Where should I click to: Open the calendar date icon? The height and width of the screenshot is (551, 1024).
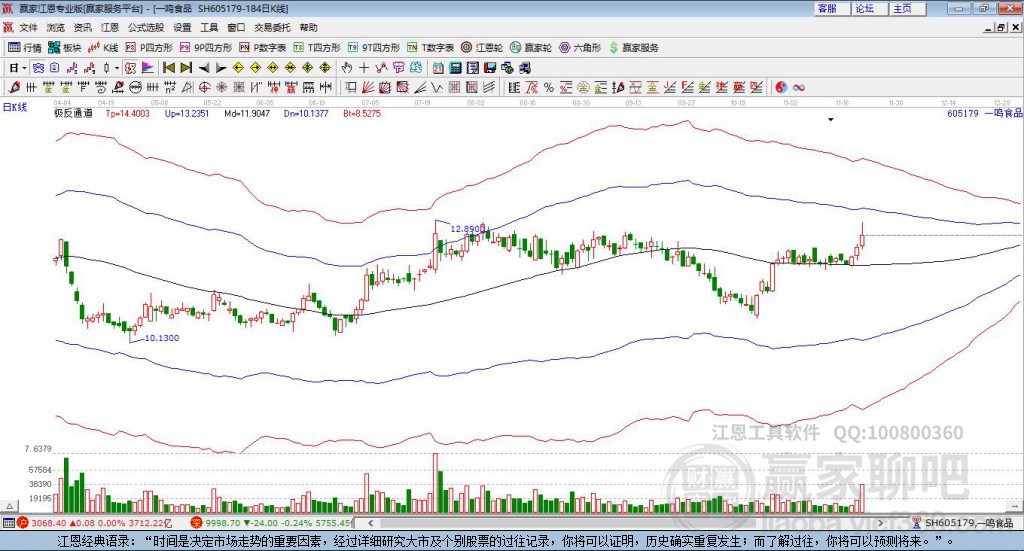(x=438, y=68)
